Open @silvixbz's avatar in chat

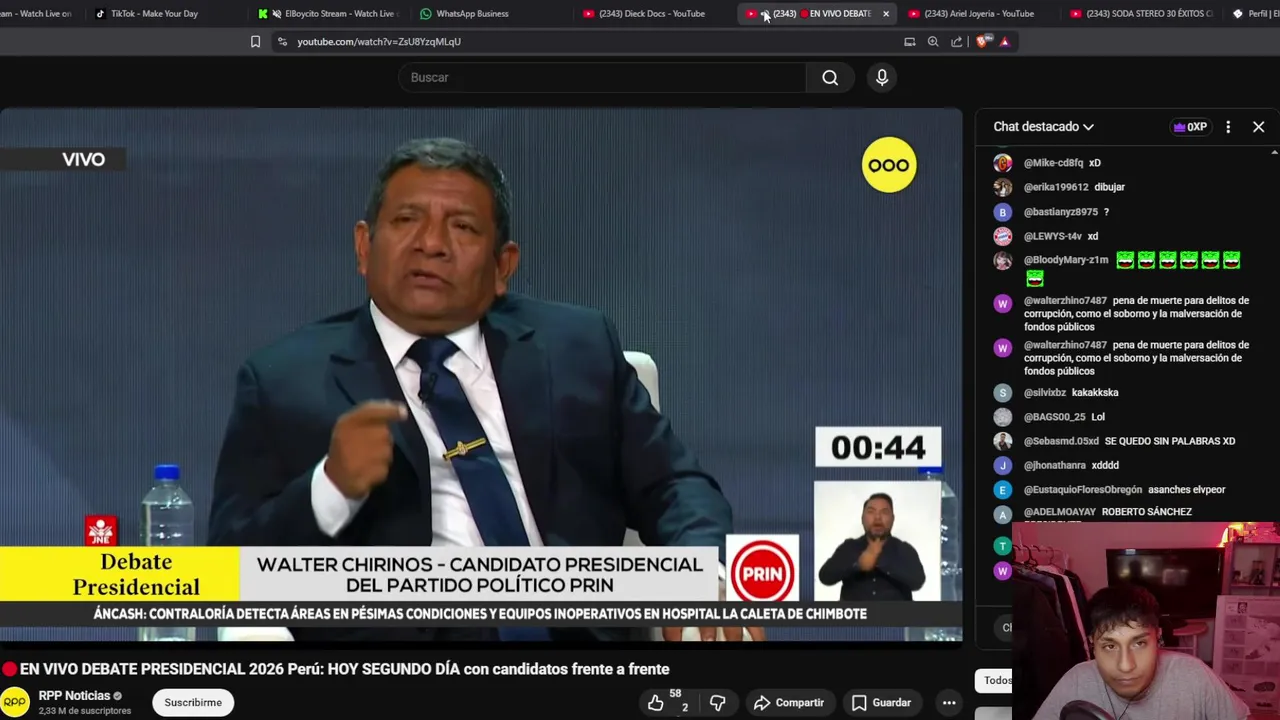point(1002,393)
